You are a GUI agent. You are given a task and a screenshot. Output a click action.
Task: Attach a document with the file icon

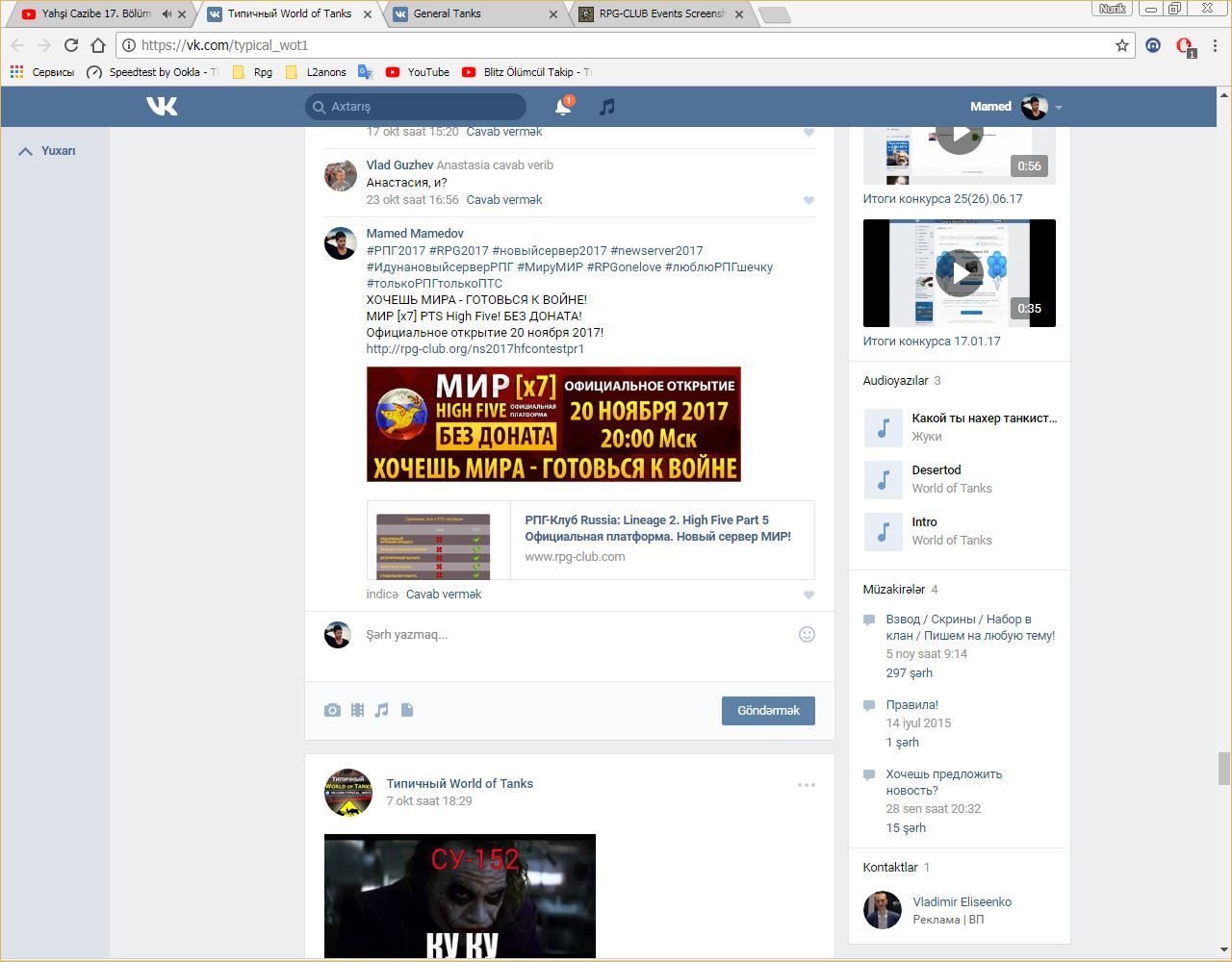[407, 710]
